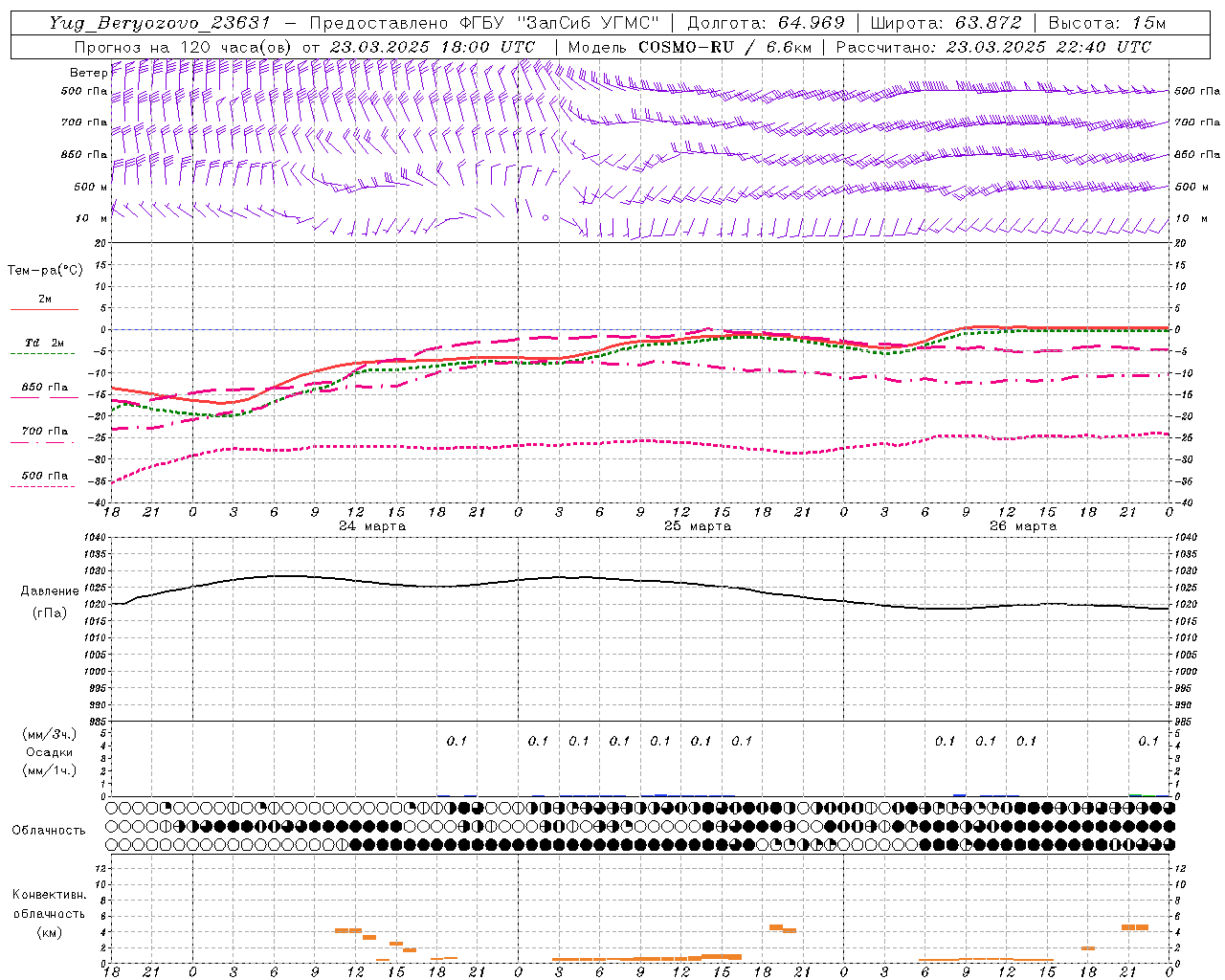
Task: Click the Осадки precipitation label
Action: click(x=50, y=752)
